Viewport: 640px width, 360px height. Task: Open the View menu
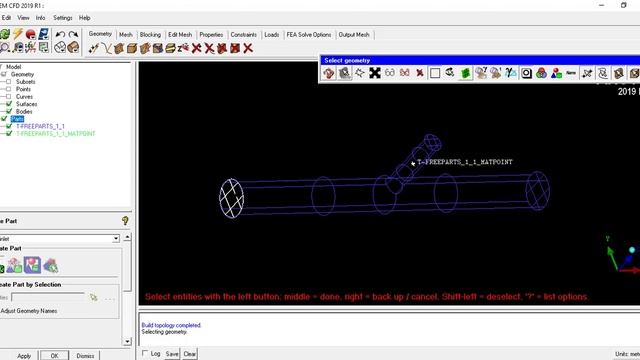coord(23,18)
